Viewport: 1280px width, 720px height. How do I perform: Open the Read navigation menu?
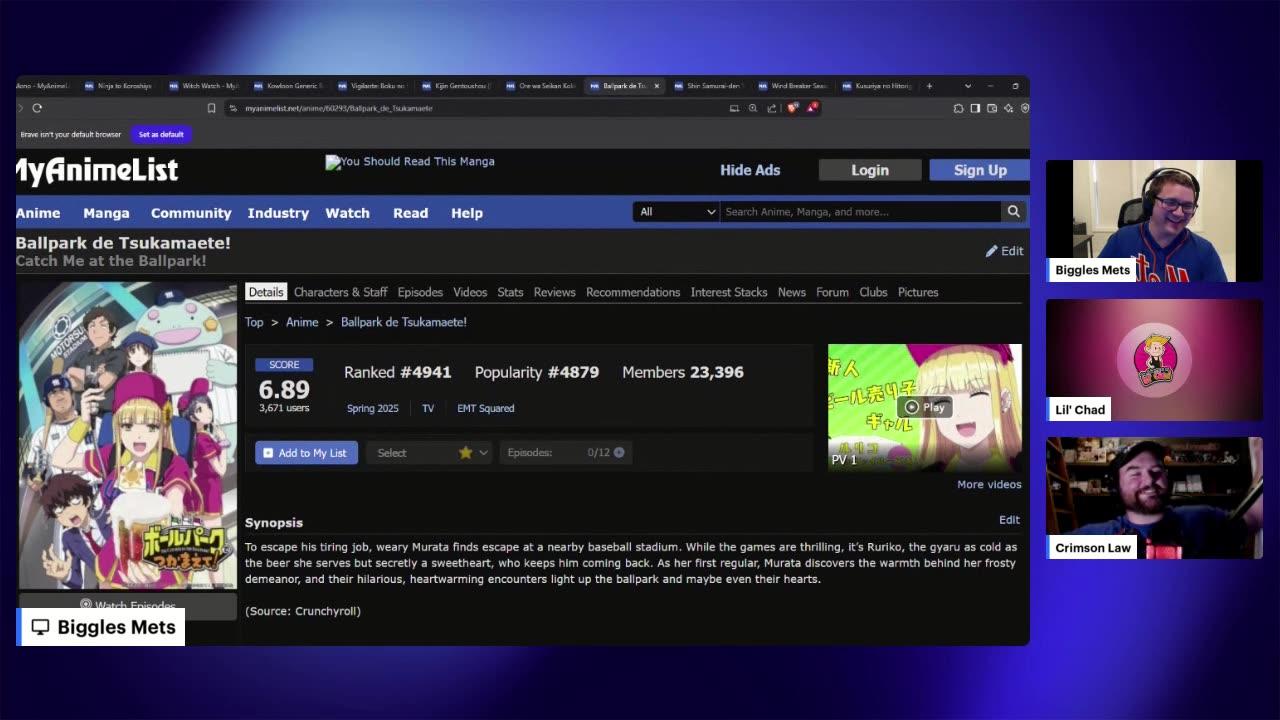pos(410,213)
